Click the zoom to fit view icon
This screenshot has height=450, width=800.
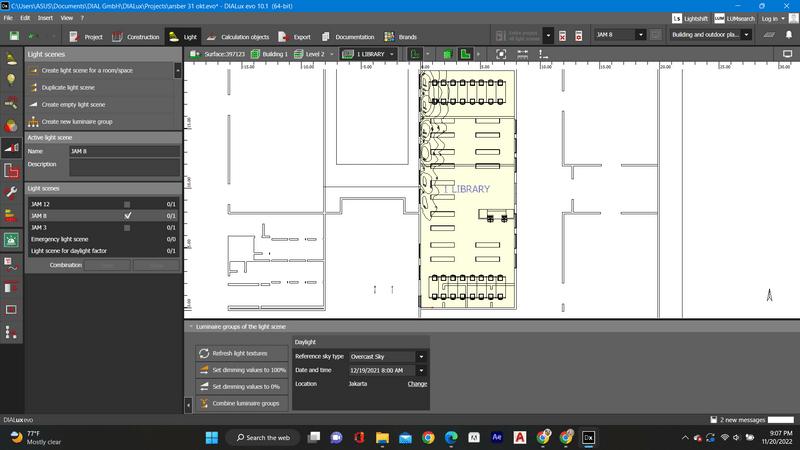pyautogui.click(x=501, y=54)
